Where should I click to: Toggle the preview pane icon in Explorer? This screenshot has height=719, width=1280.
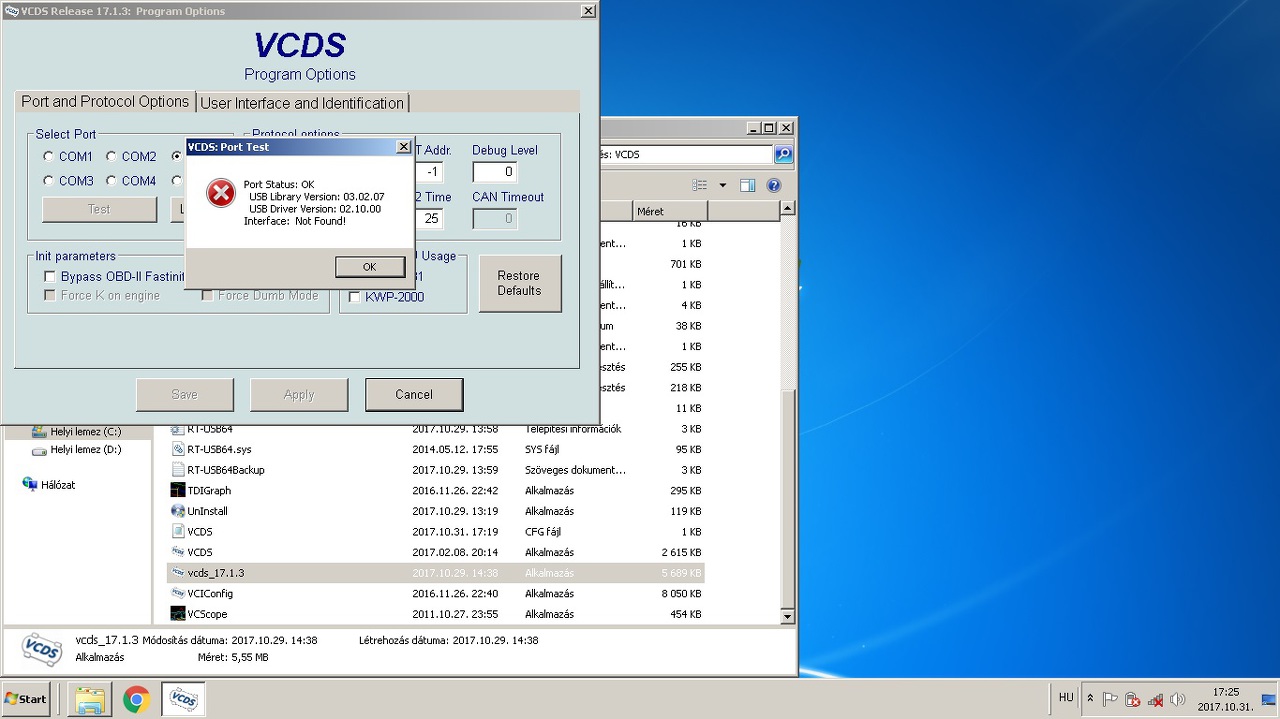(x=747, y=185)
